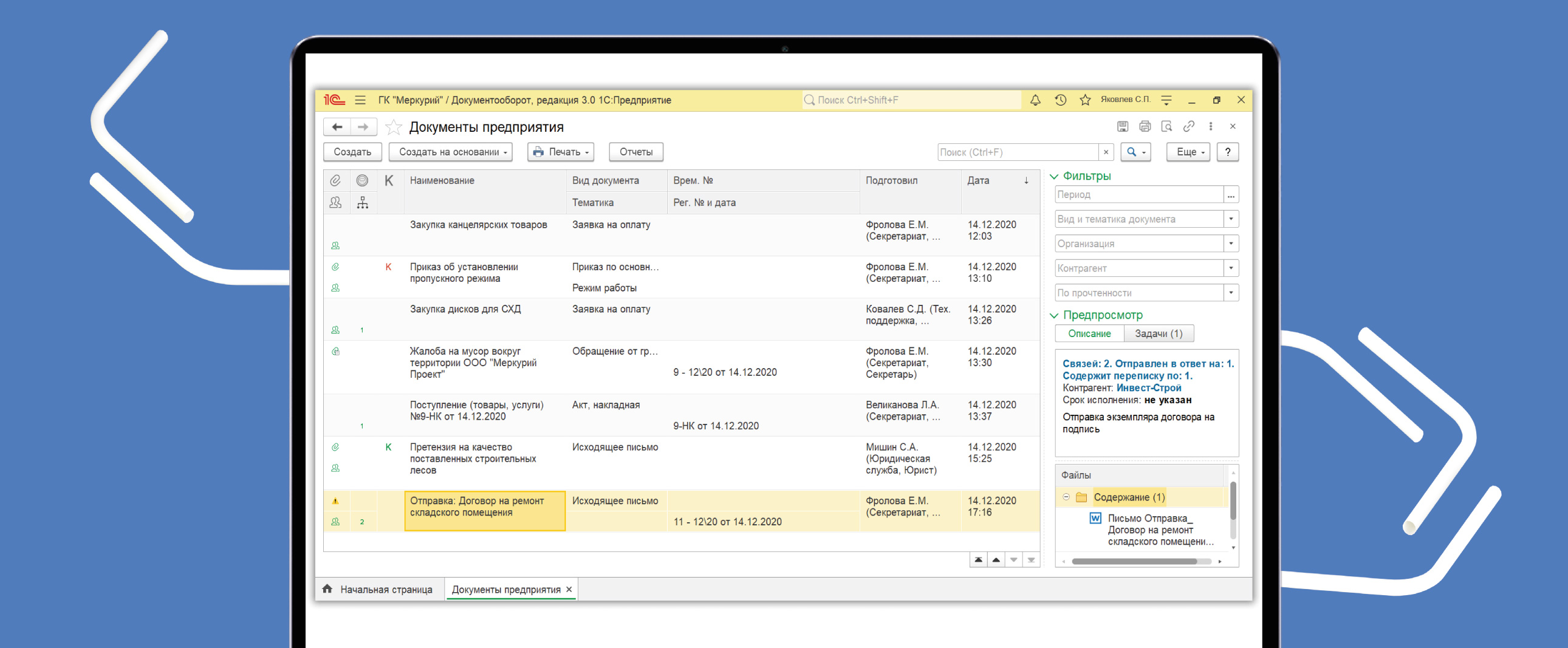Collapse the Предпросмотр section

(x=1054, y=315)
